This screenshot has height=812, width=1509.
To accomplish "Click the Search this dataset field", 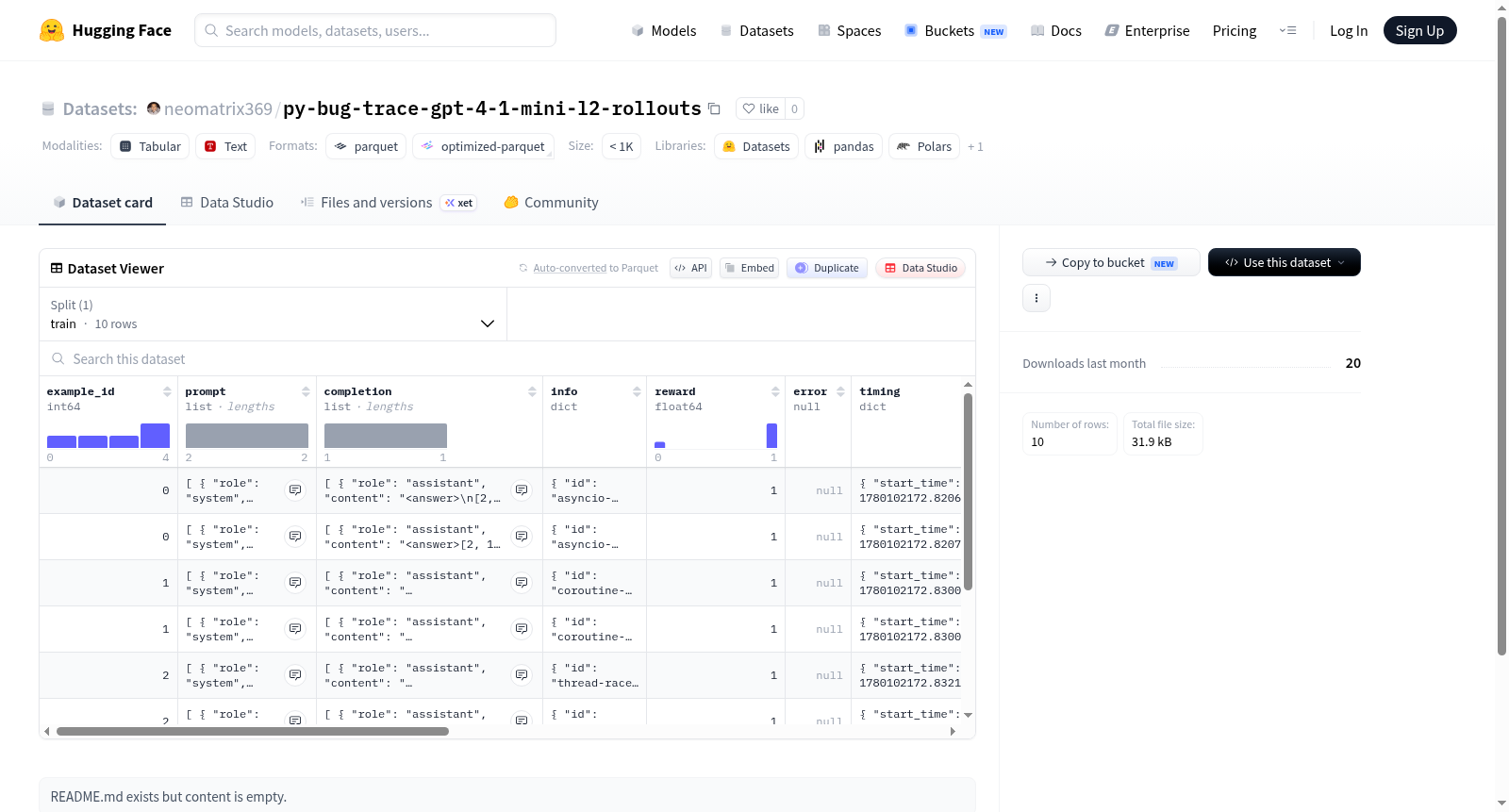I will [507, 358].
